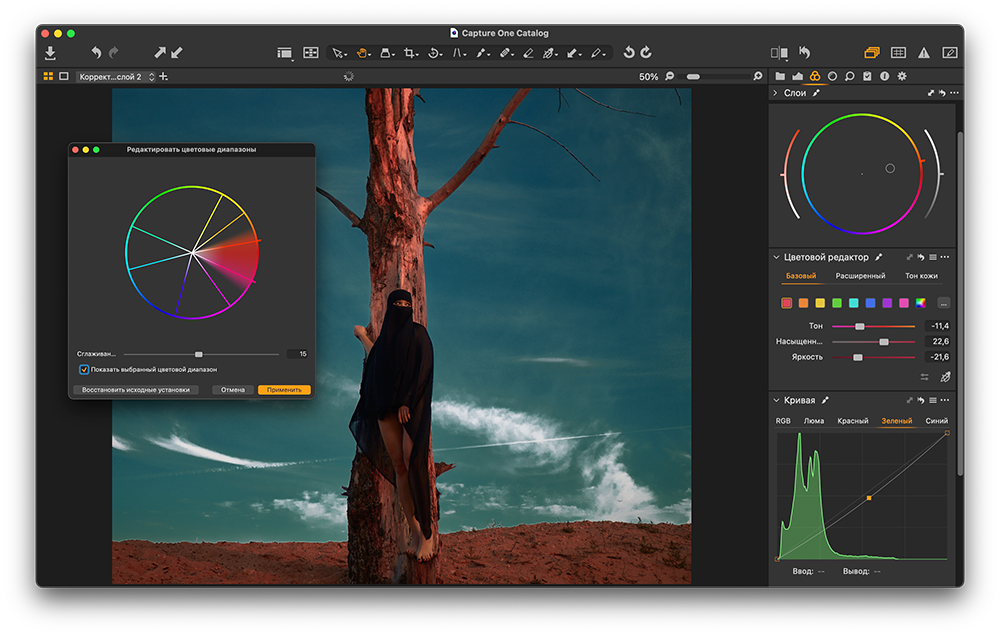Open the Adjustments clipboard tool tab
Viewport: 1000px width, 635px height.
pyautogui.click(x=867, y=76)
